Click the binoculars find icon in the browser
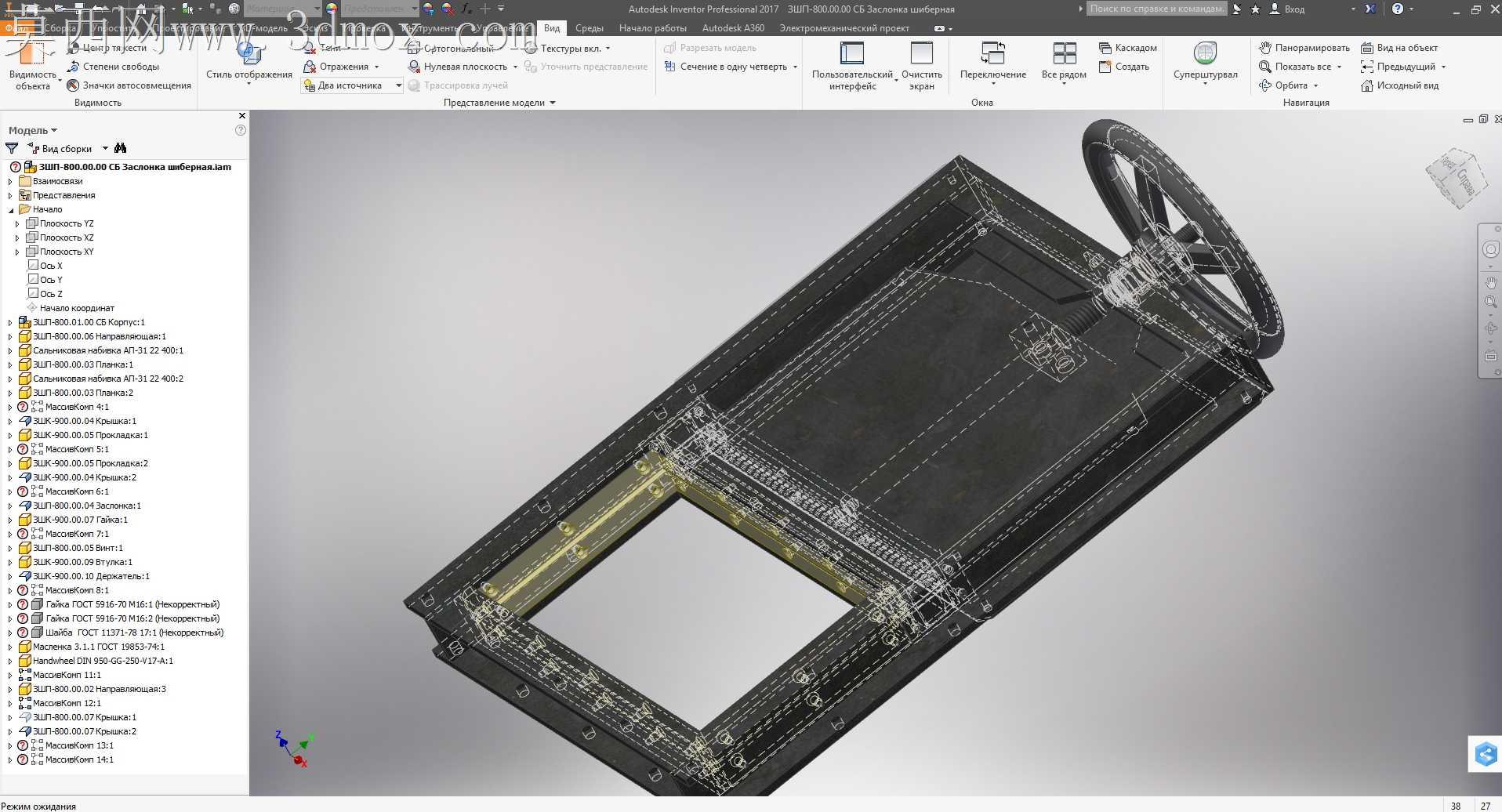Viewport: 1502px width, 812px height. click(120, 148)
